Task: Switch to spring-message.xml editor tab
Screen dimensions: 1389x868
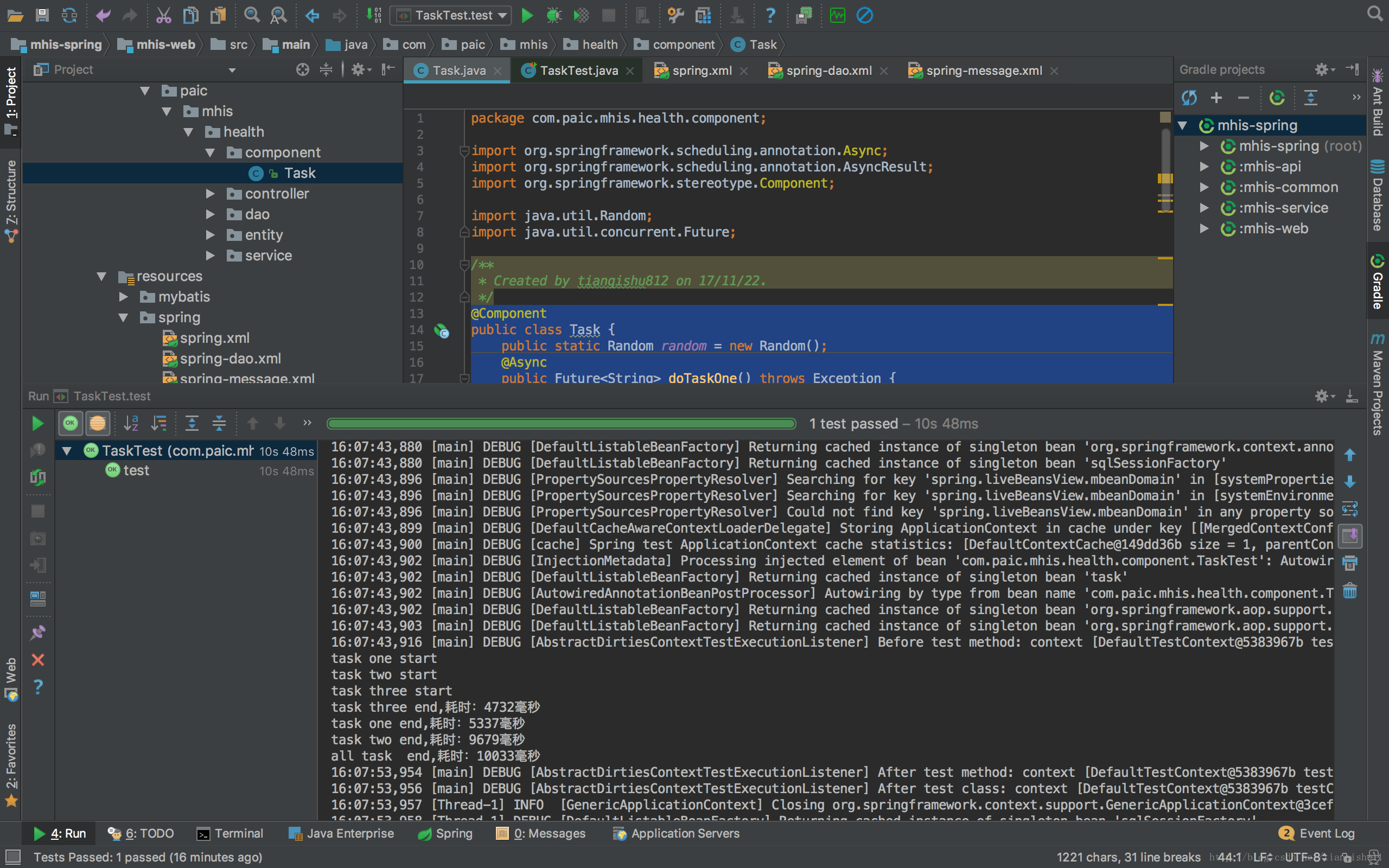Action: 983,71
